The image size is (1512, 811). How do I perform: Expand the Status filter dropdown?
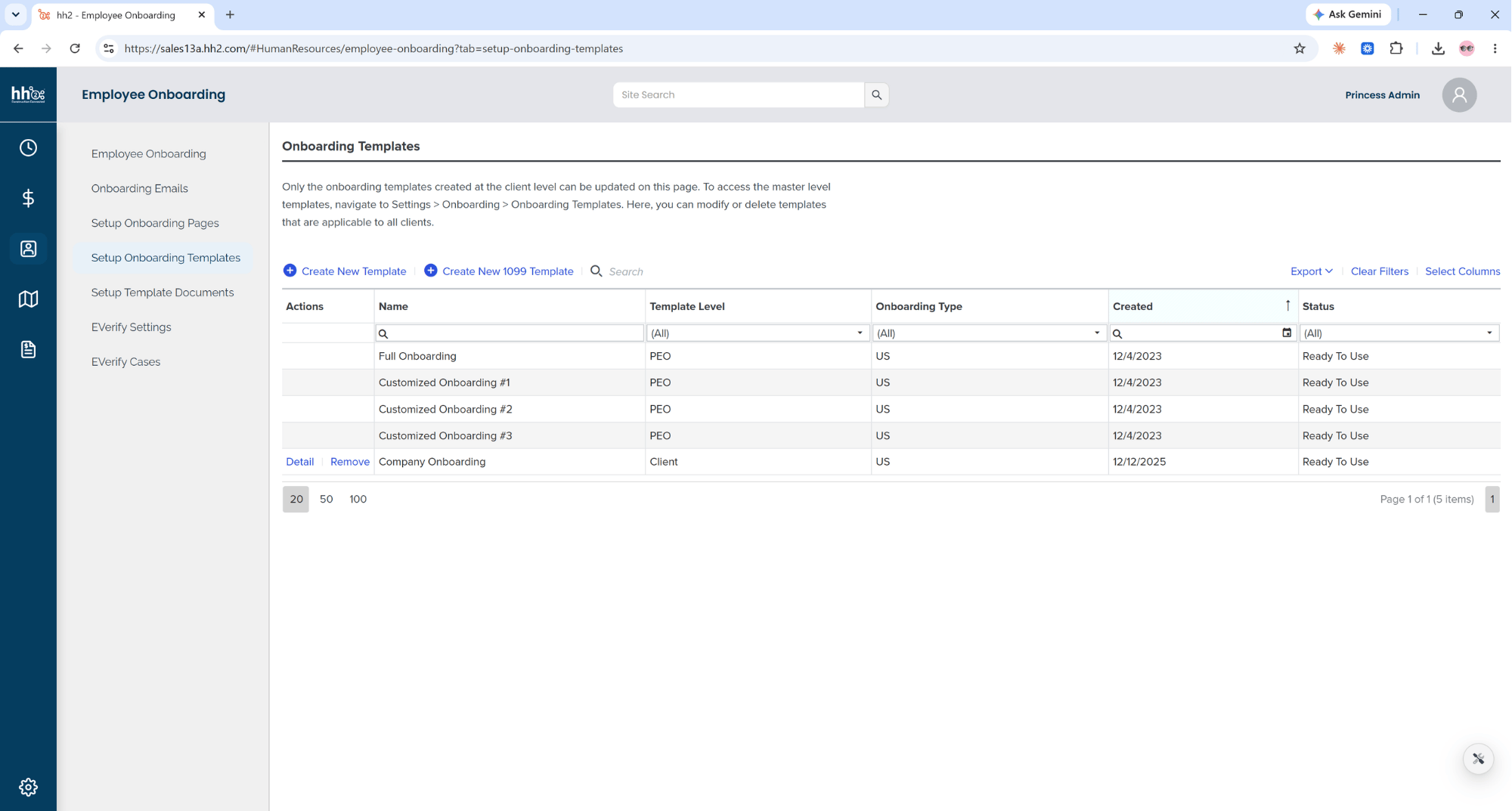(1489, 333)
